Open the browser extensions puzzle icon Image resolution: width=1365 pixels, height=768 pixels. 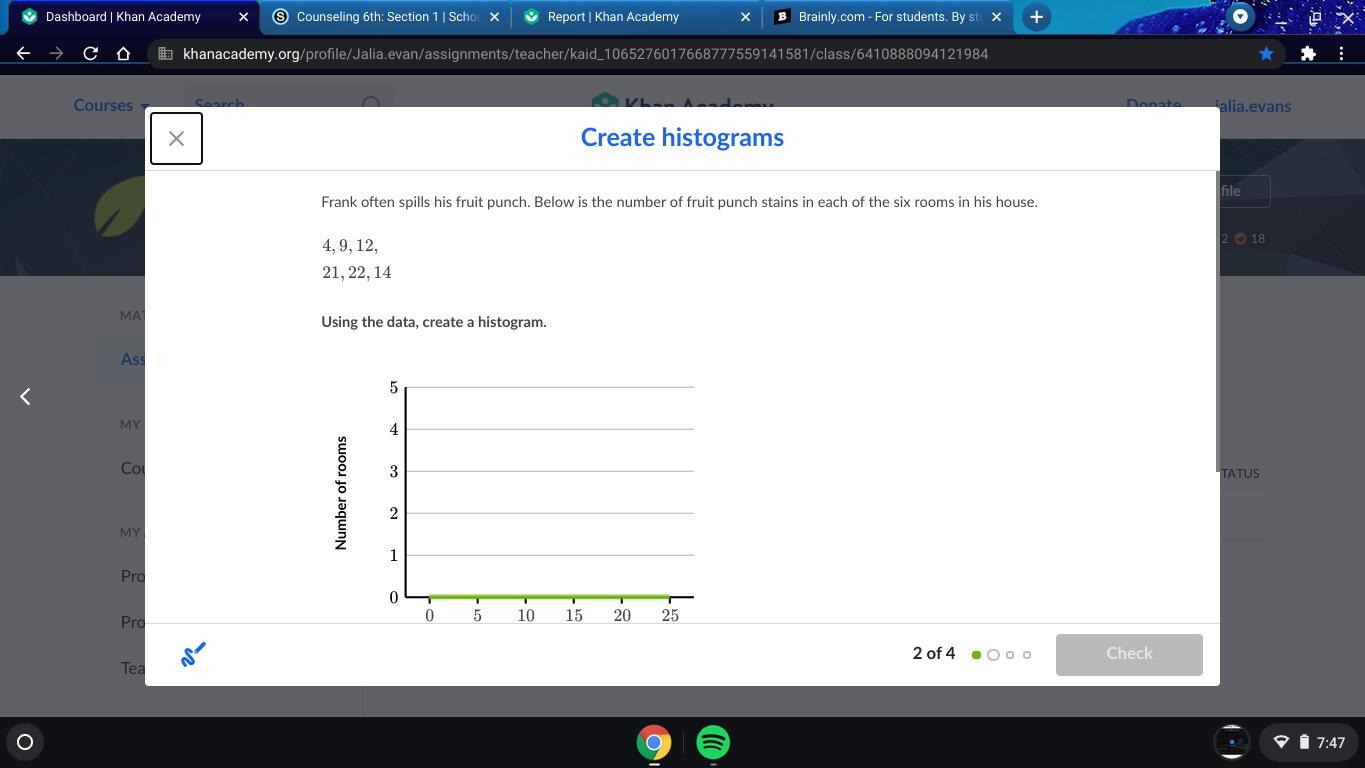1308,54
